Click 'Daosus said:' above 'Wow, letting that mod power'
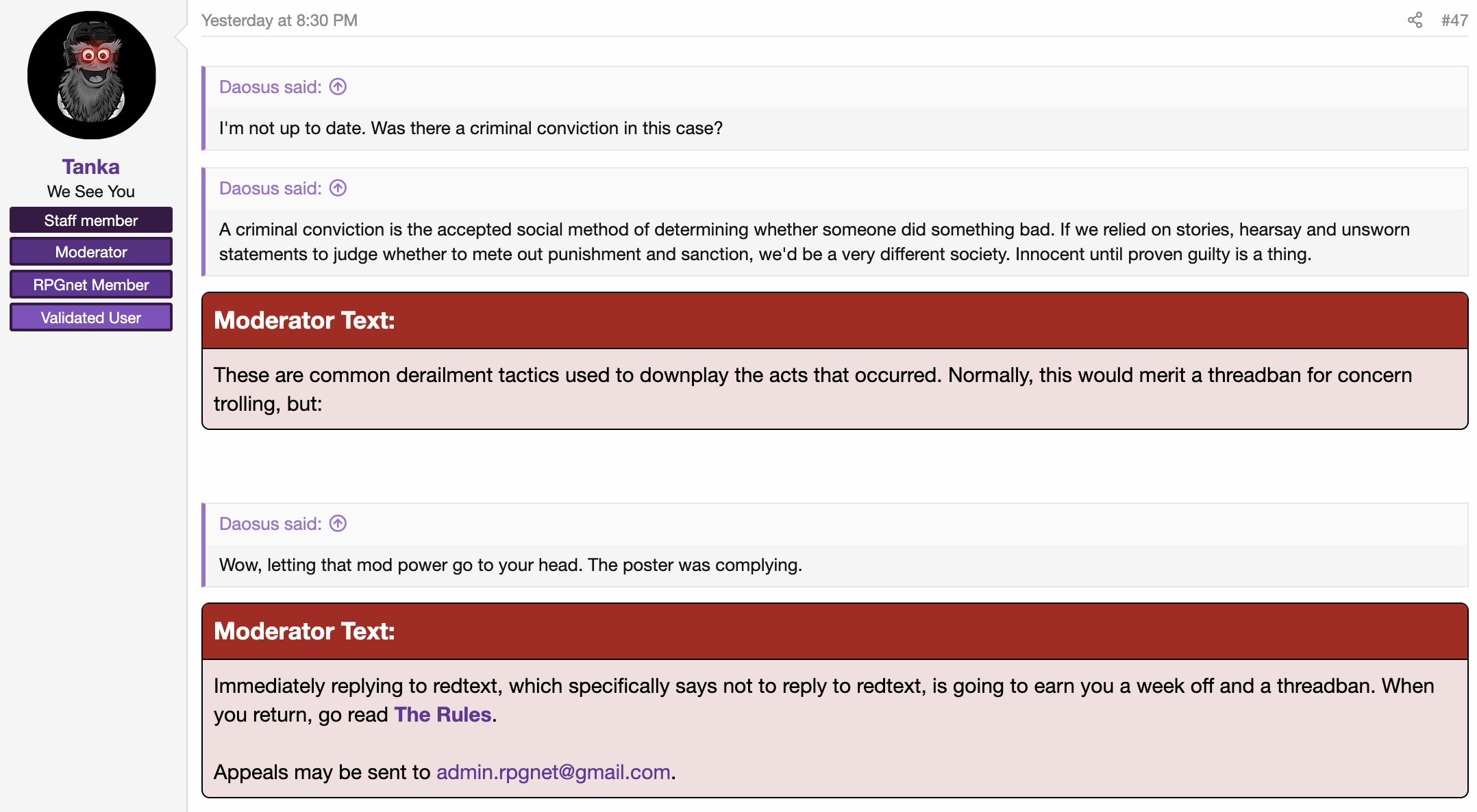This screenshot has height=812, width=1477. click(x=271, y=524)
